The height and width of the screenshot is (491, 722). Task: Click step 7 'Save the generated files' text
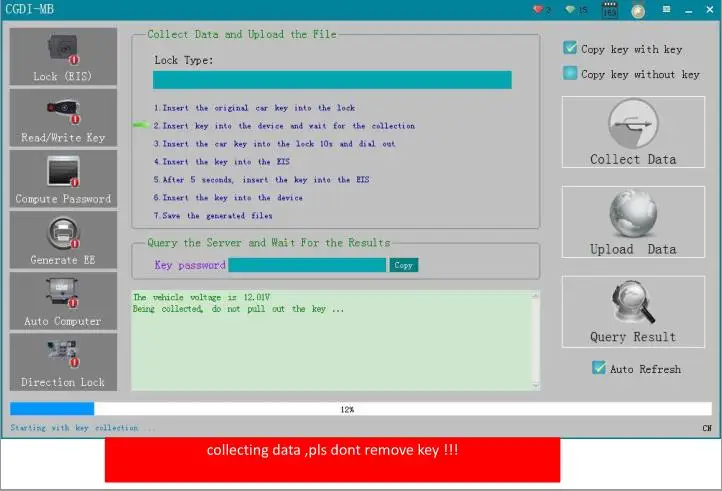point(213,216)
